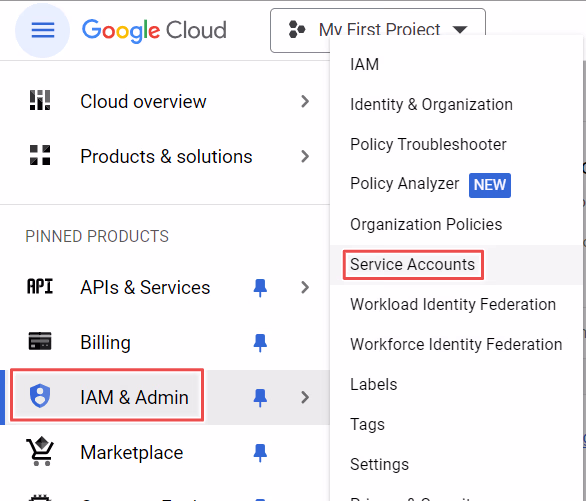Open Workforce Identity Federation
Viewport: 586px width, 501px height.
(456, 344)
